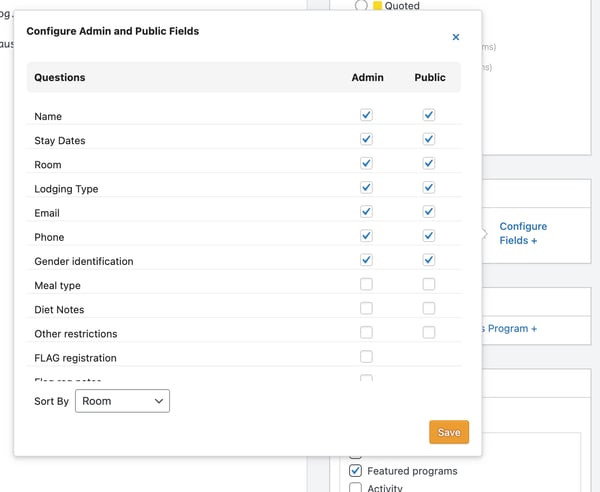The width and height of the screenshot is (600, 492).
Task: Uncheck Admin for Gender identification
Action: click(366, 260)
